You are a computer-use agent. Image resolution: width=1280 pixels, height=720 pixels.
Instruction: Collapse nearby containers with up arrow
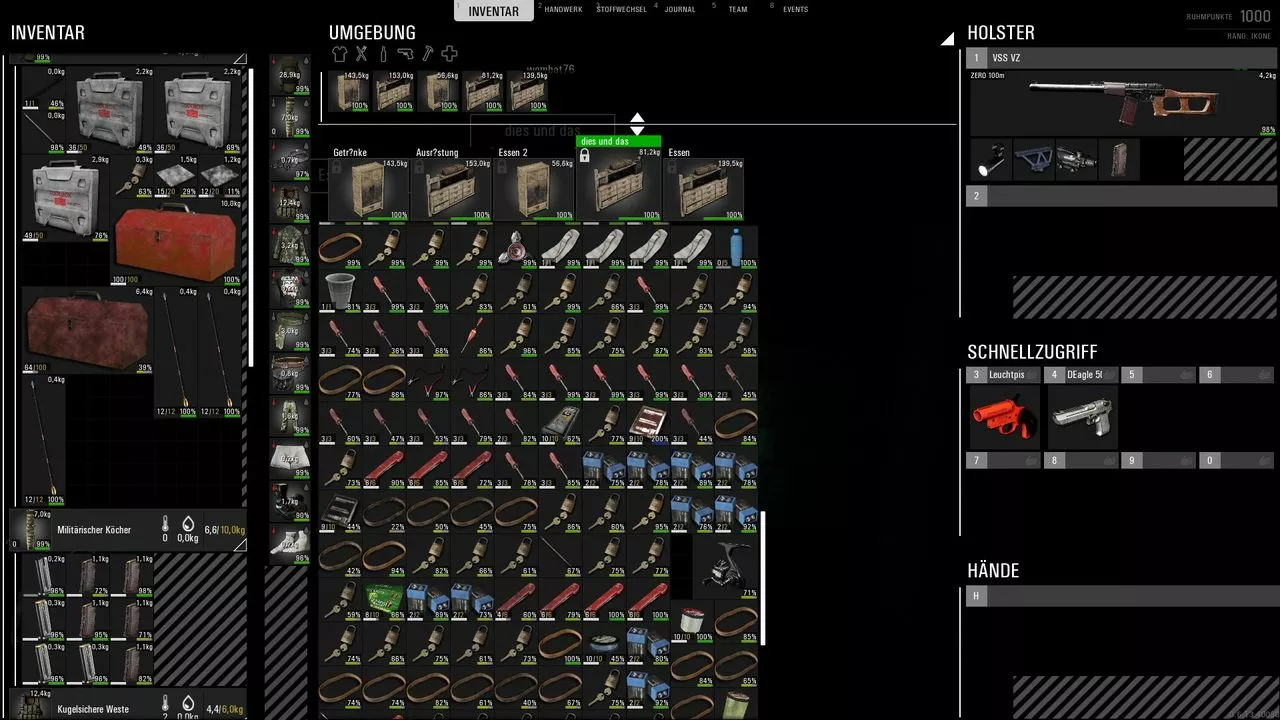point(637,118)
